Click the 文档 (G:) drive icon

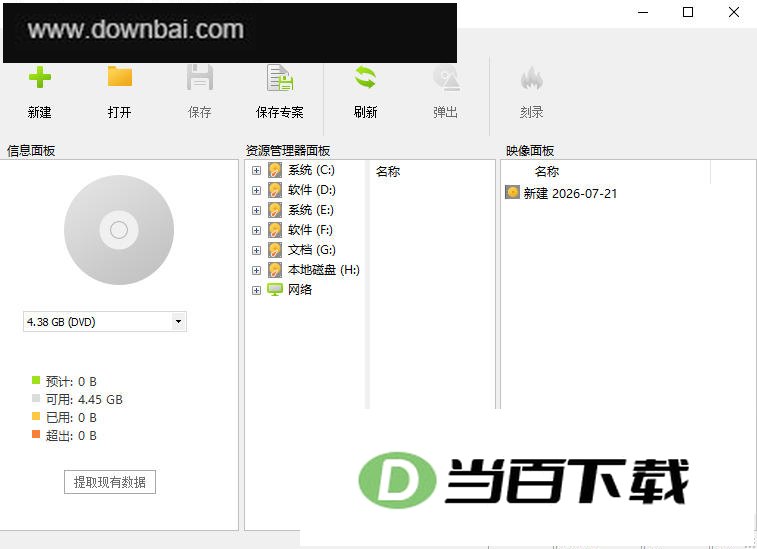(x=275, y=250)
